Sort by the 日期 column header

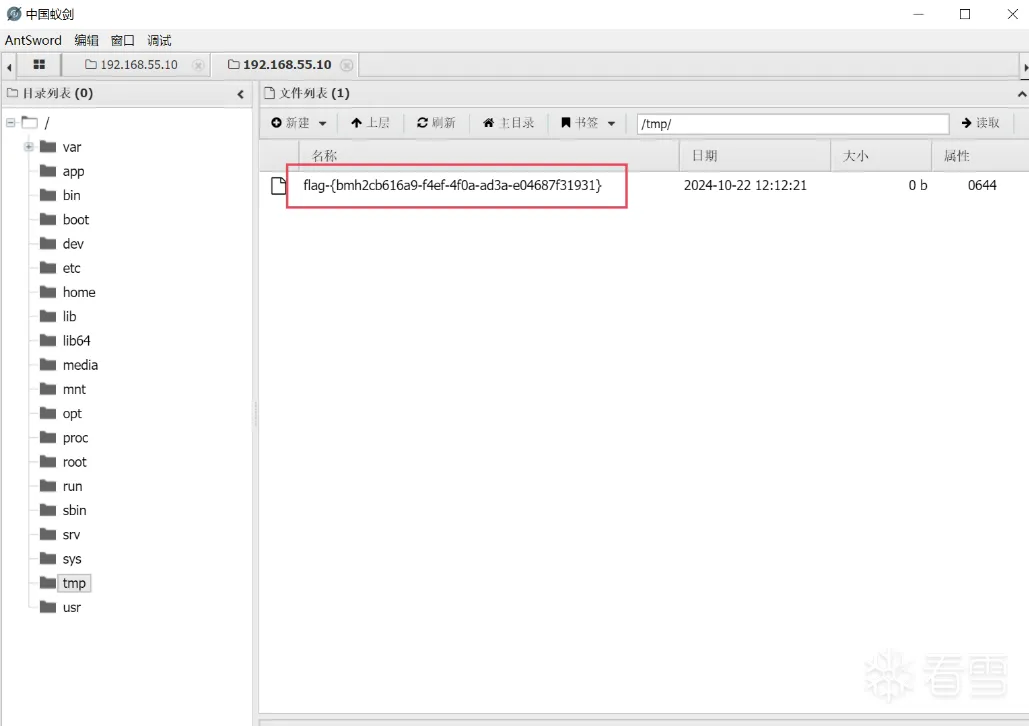(x=705, y=156)
